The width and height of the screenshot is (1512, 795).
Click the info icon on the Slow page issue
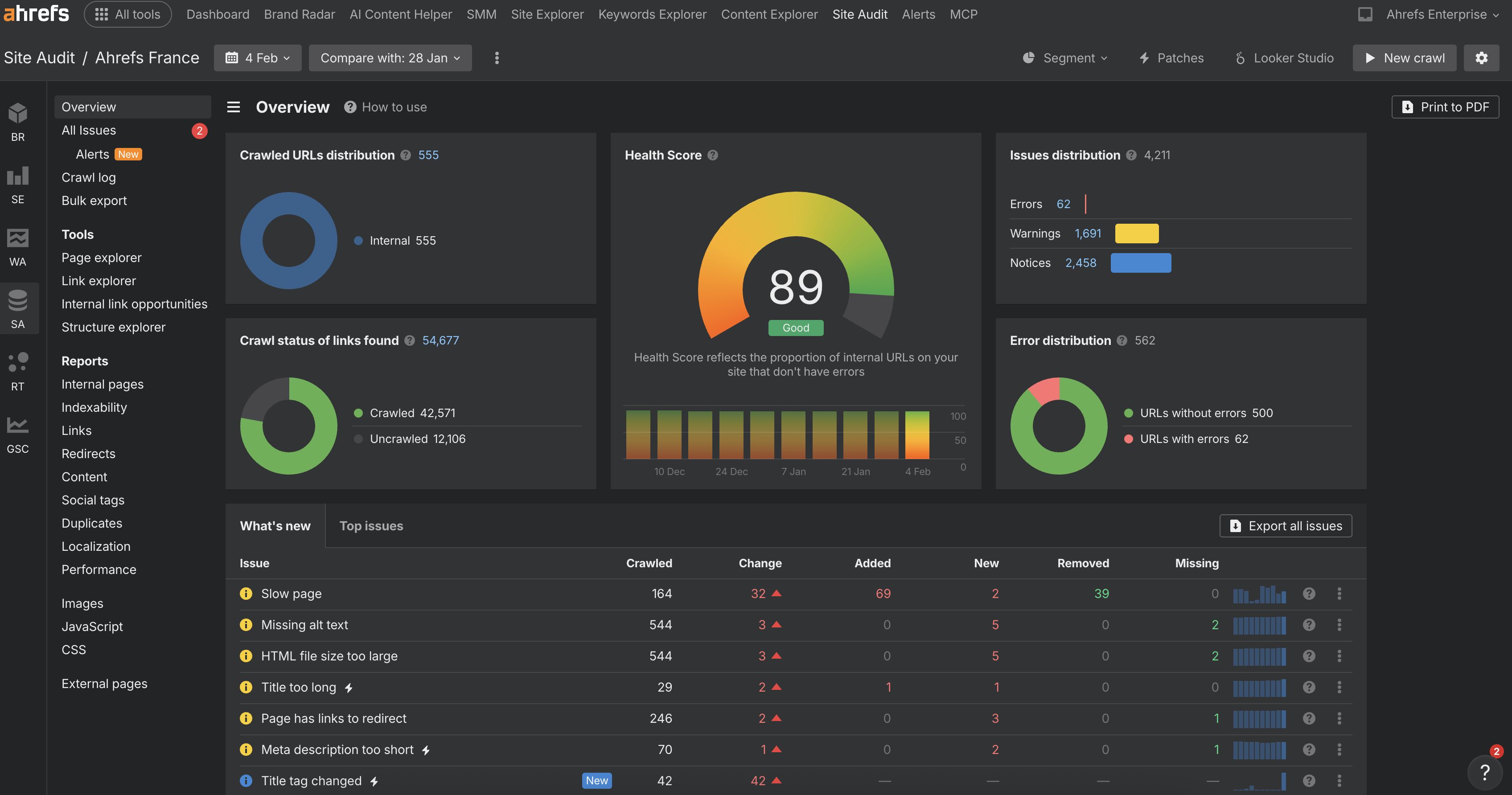pyautogui.click(x=246, y=593)
